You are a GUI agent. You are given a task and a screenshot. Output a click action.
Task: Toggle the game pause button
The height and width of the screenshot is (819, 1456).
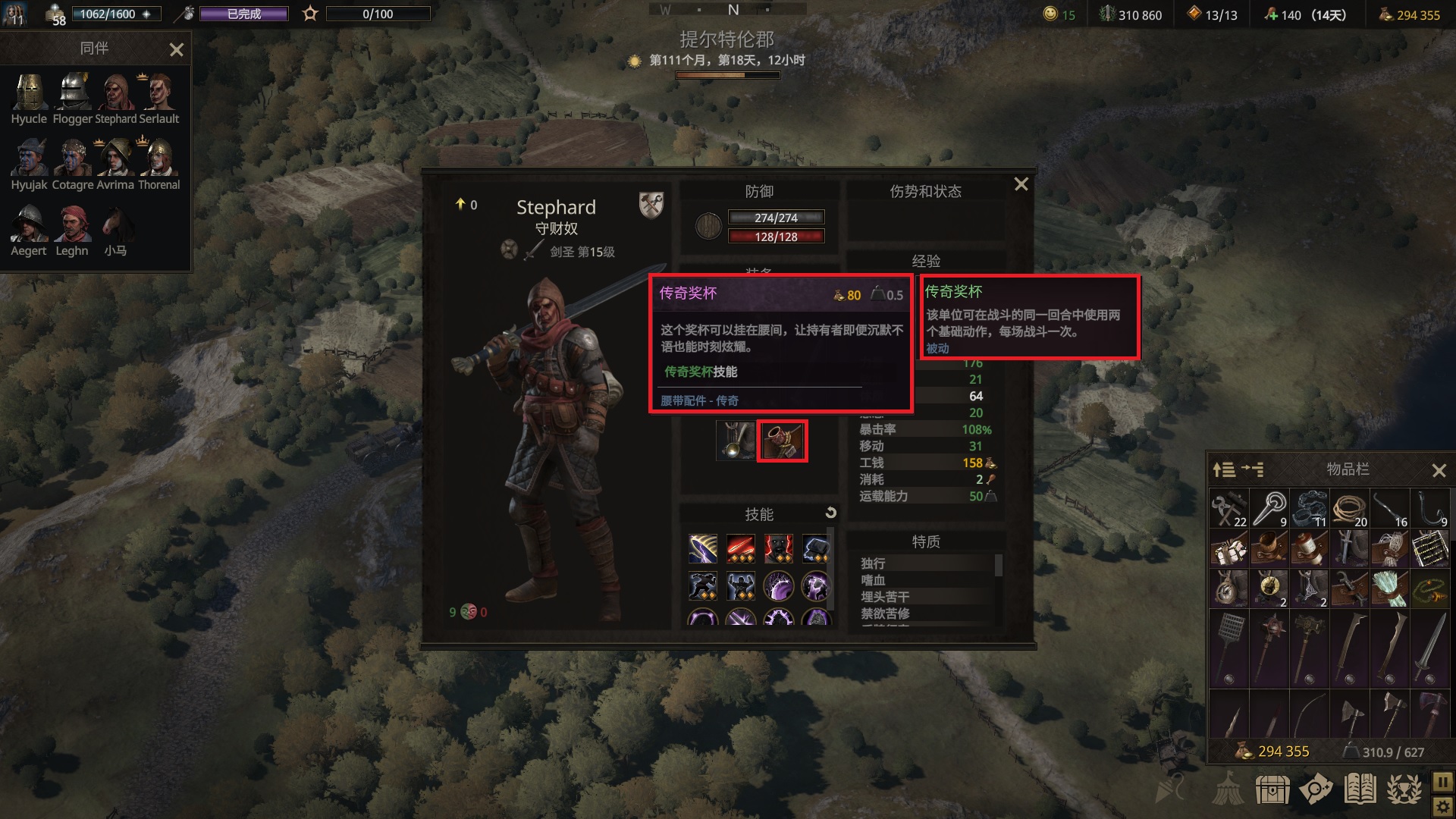[x=1442, y=782]
